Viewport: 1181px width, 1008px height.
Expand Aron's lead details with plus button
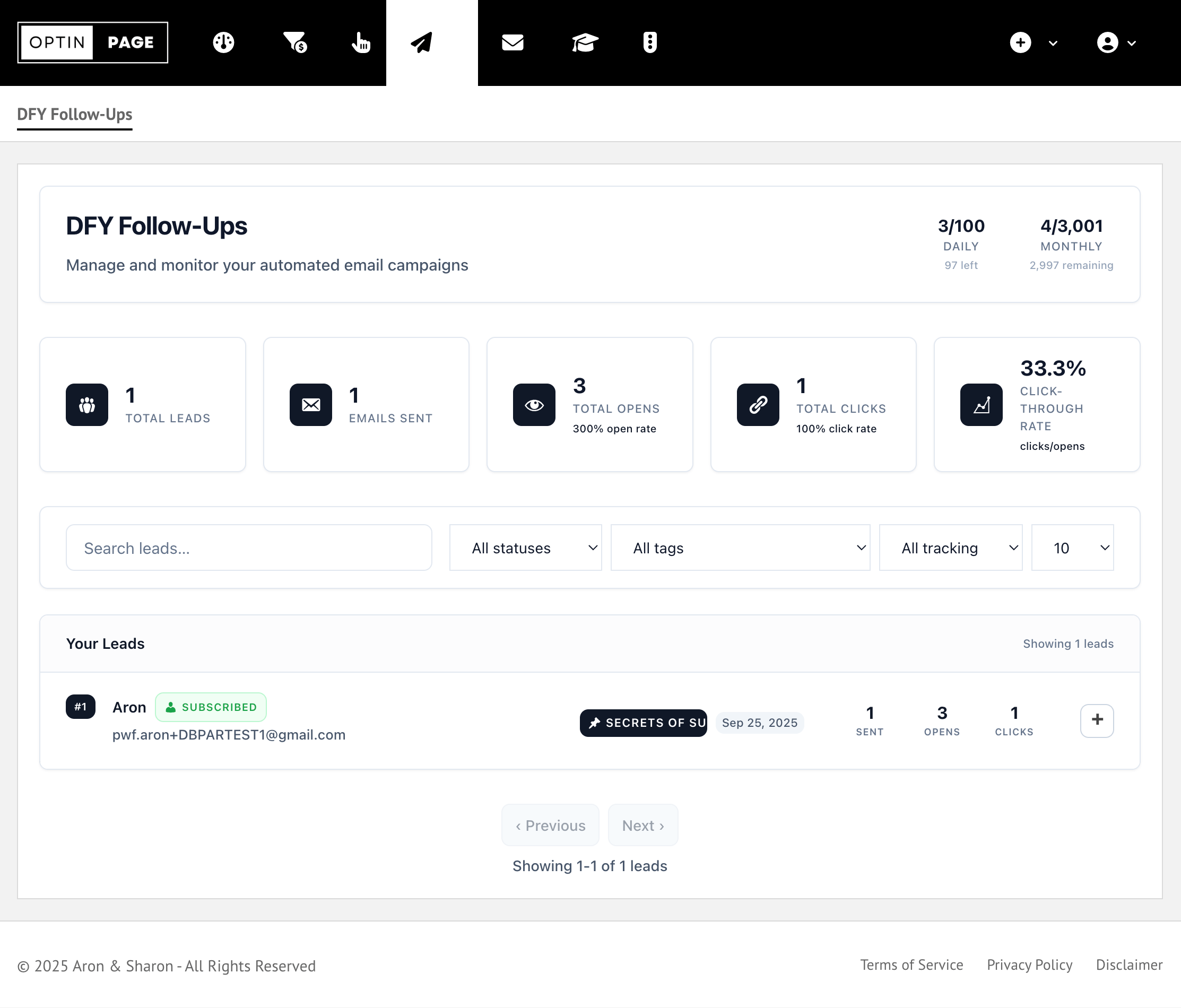click(x=1096, y=720)
